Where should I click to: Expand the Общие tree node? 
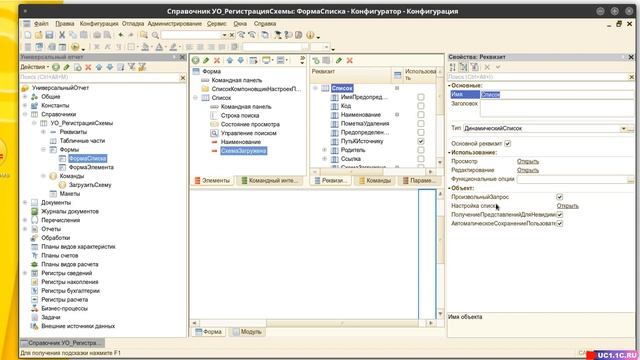[x=25, y=97]
